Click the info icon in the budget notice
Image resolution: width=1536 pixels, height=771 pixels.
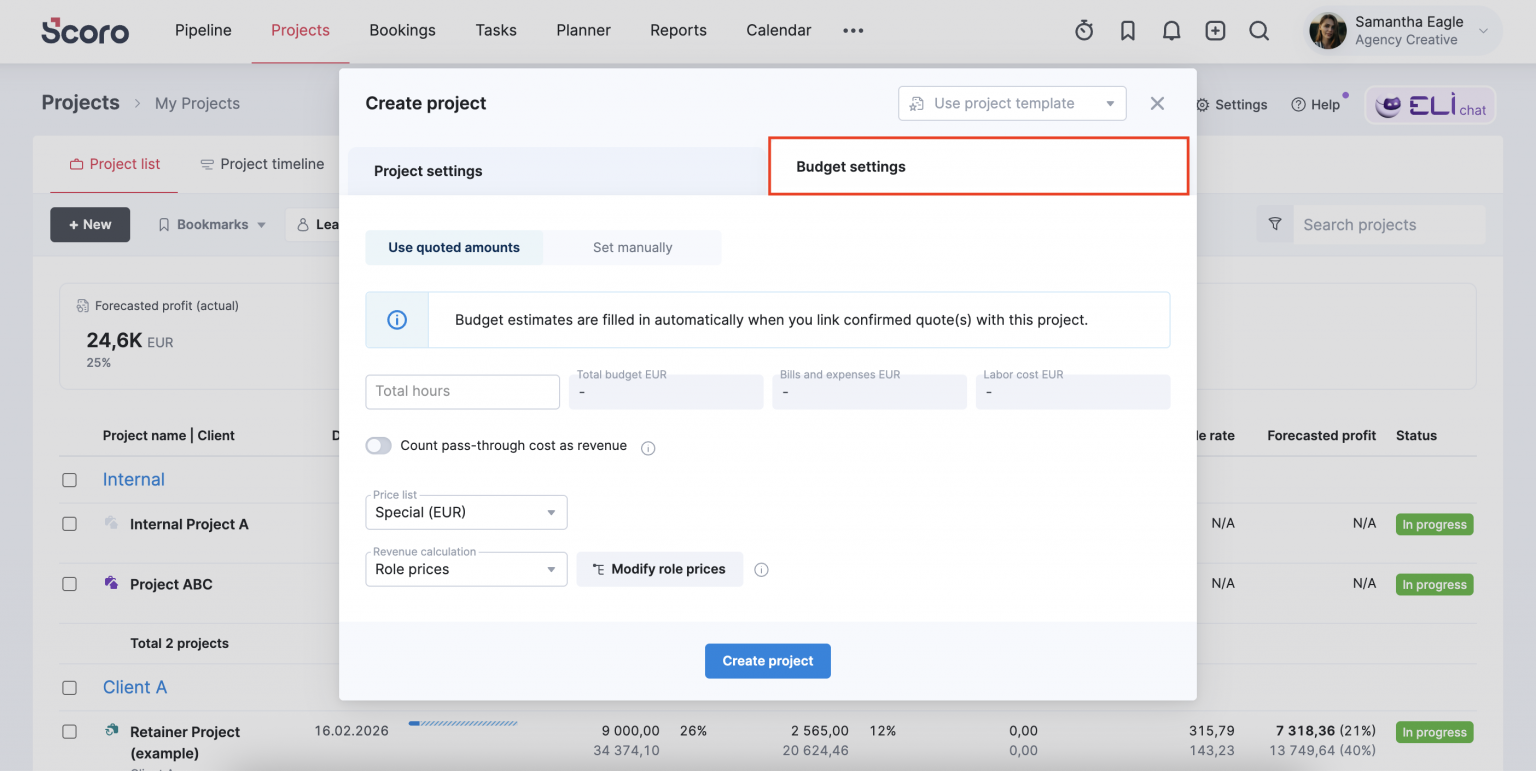[396, 319]
